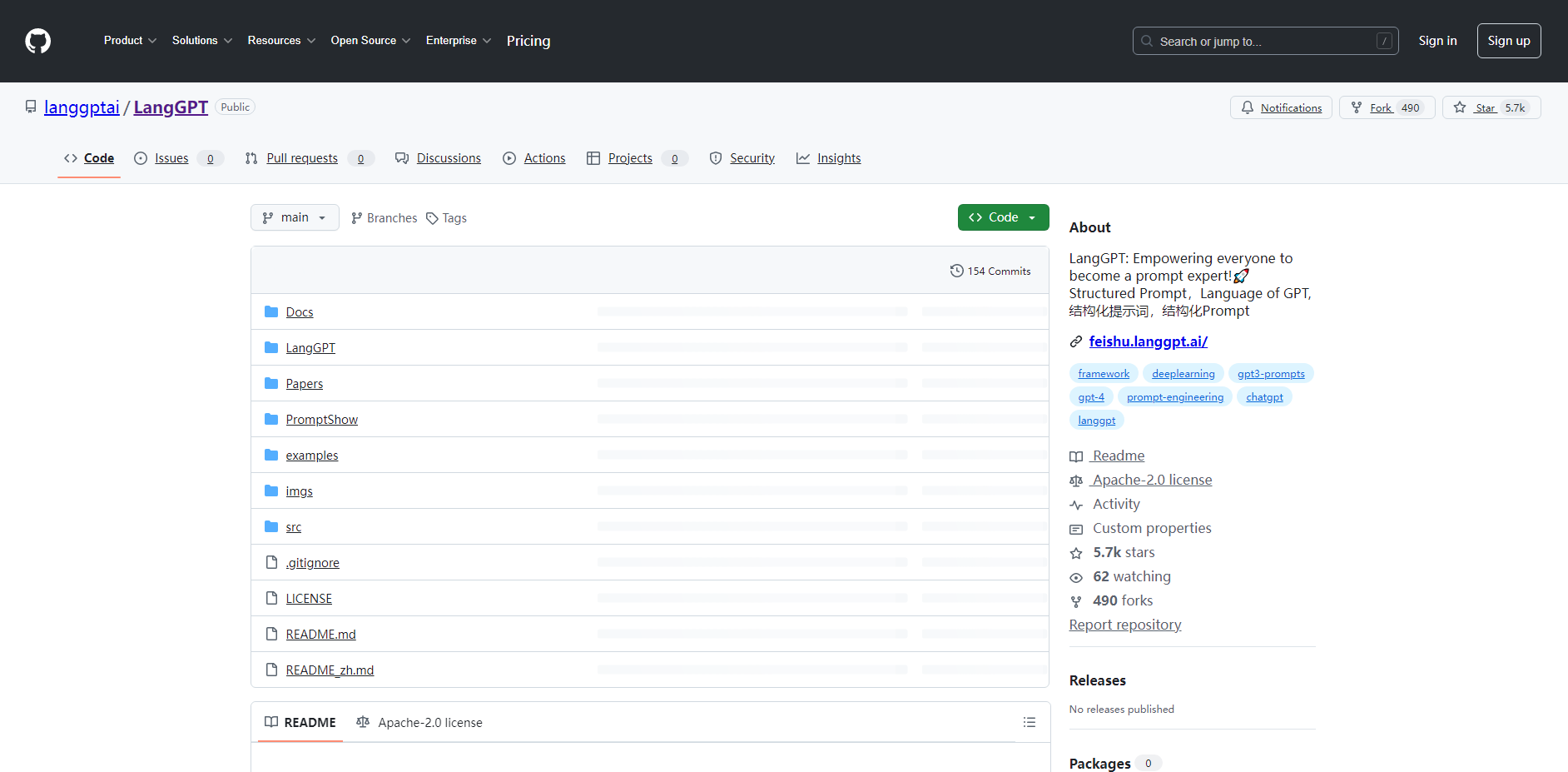1568x772 pixels.
Task: Open the main branch dropdown
Action: (x=295, y=217)
